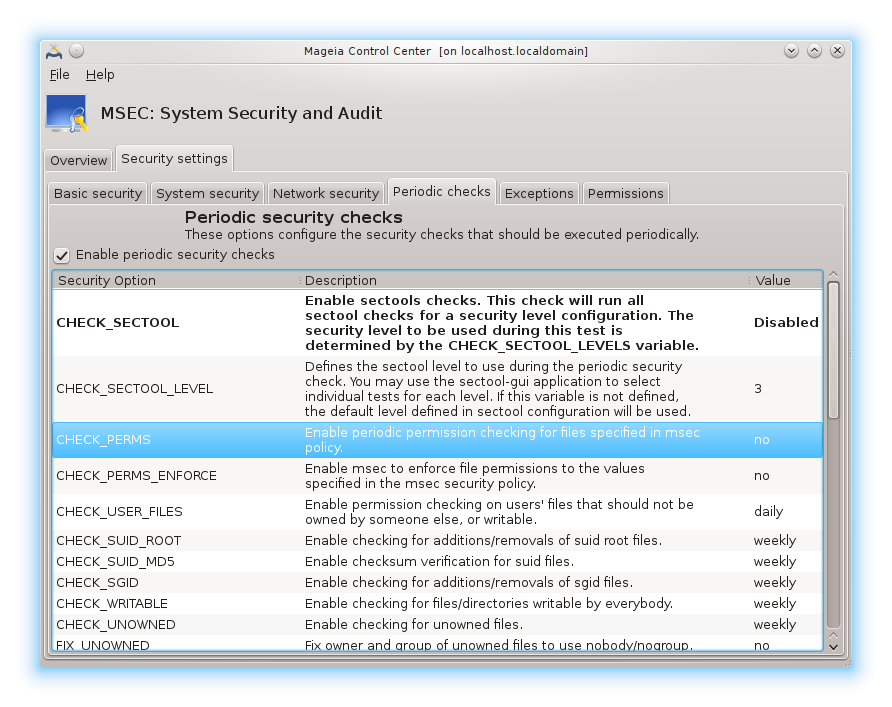This screenshot has width=892, height=707.
Task: Click the MSEC security monitor icon
Action: (66, 113)
